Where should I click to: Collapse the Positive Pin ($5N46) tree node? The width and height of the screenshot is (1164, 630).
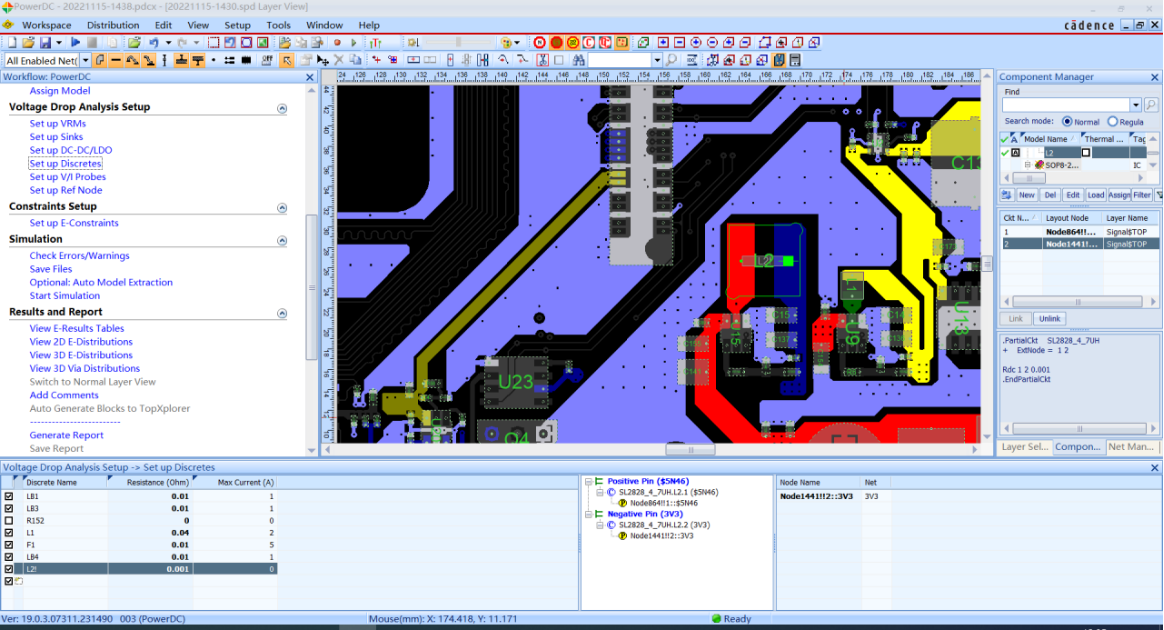[588, 482]
